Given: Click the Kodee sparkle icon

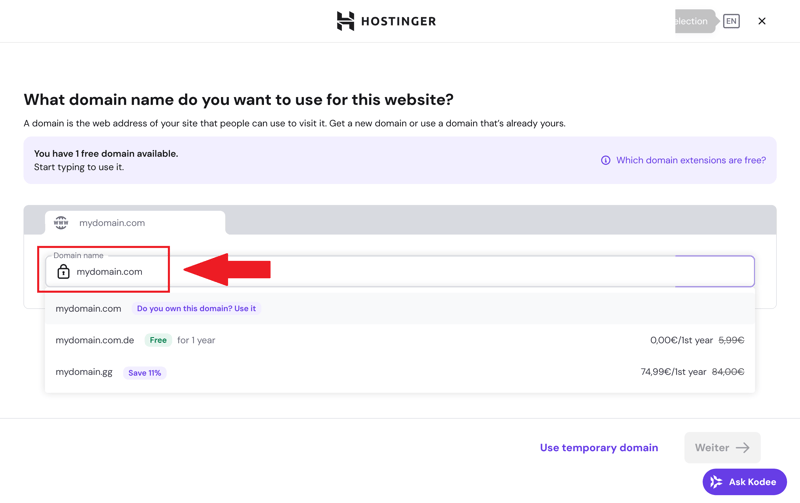Looking at the screenshot, I should point(716,482).
